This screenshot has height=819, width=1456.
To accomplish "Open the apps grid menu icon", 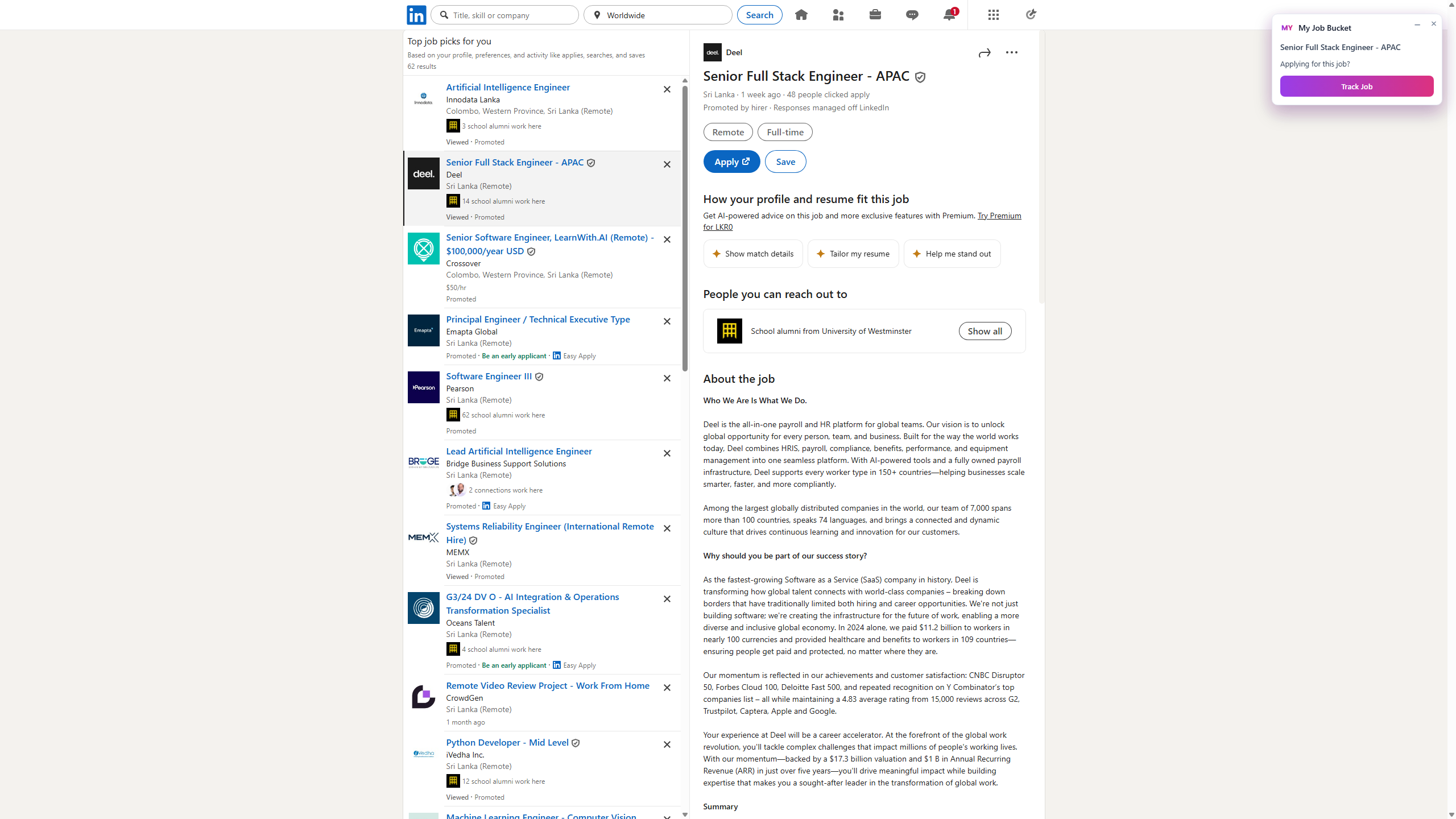I will [994, 15].
